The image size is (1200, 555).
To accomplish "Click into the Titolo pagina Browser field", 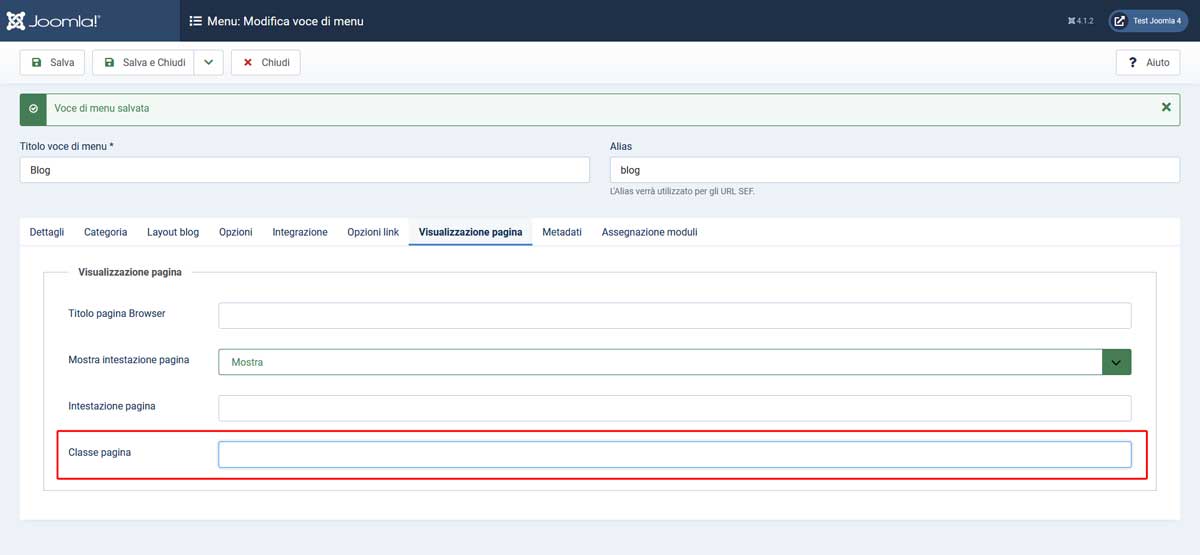I will point(674,316).
